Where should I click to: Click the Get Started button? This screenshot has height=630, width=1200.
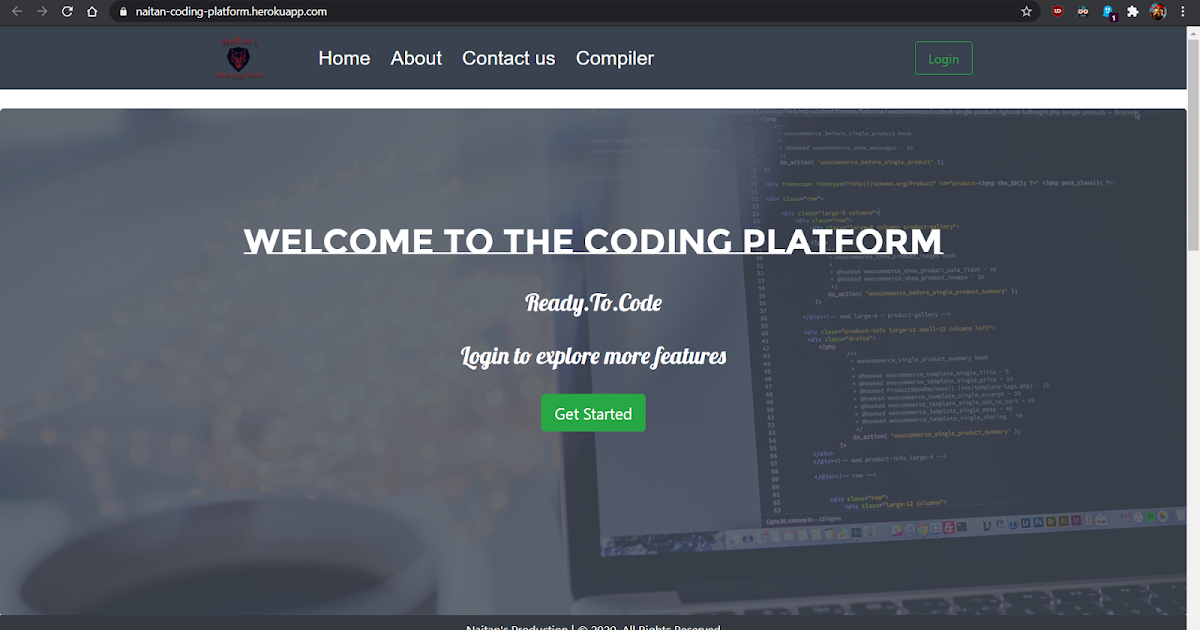point(593,412)
